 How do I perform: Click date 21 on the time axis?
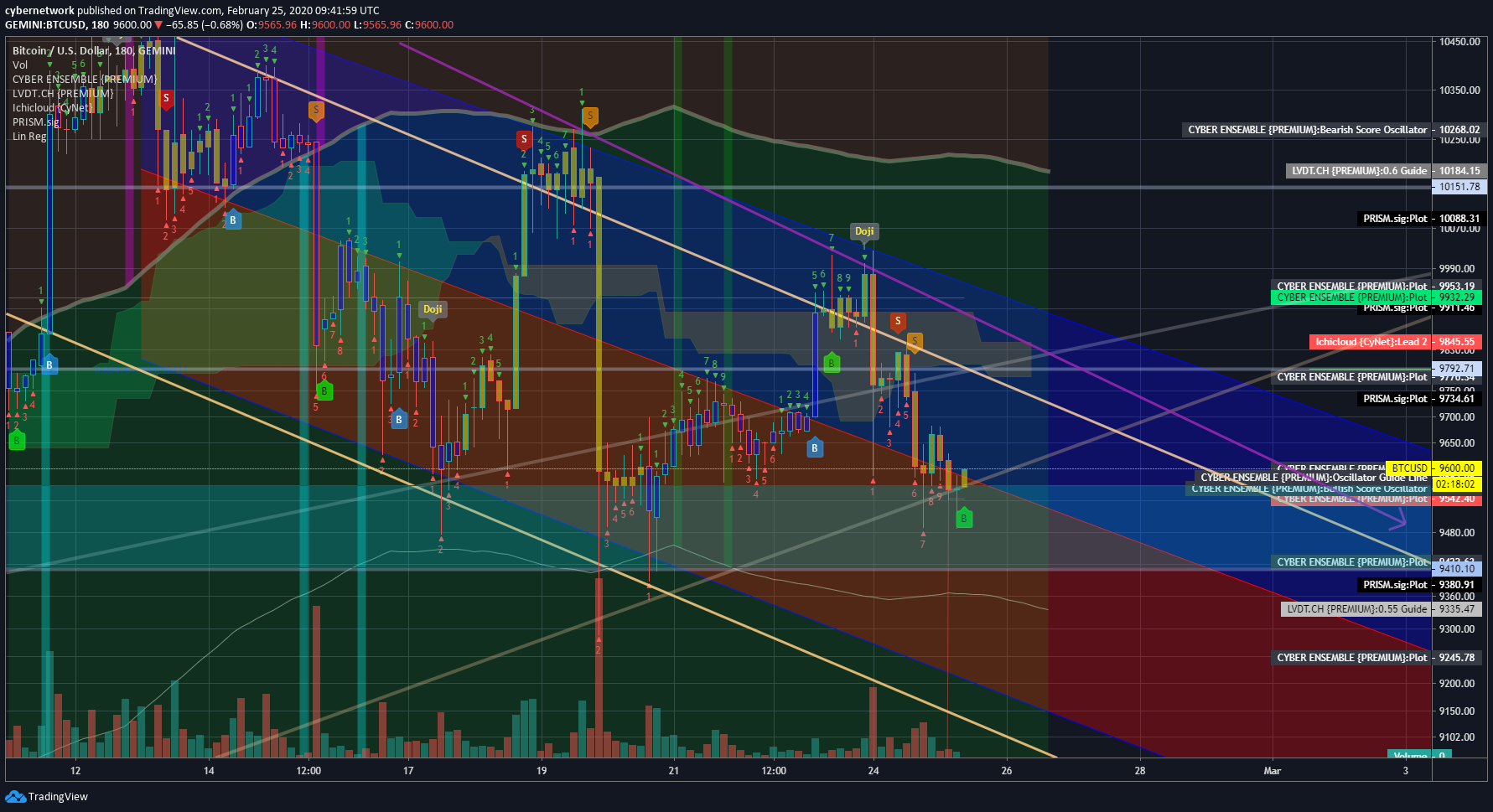[x=674, y=771]
